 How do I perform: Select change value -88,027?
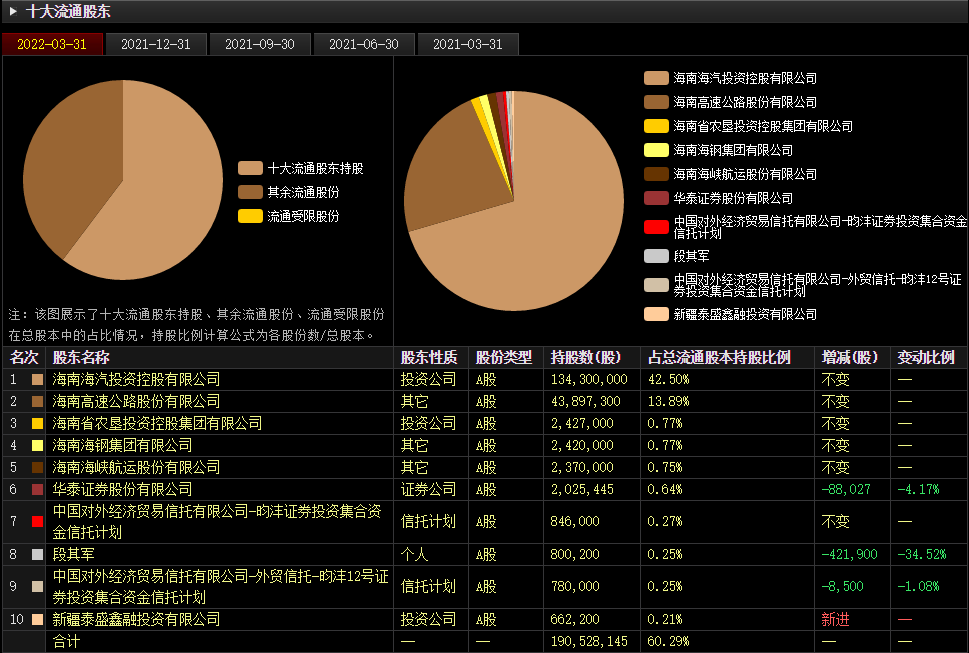tap(846, 489)
